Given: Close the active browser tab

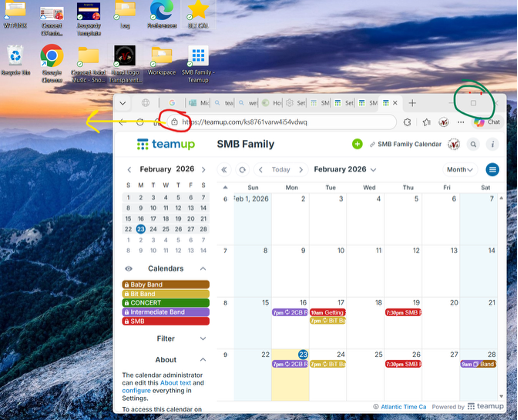Looking at the screenshot, I should 395,103.
